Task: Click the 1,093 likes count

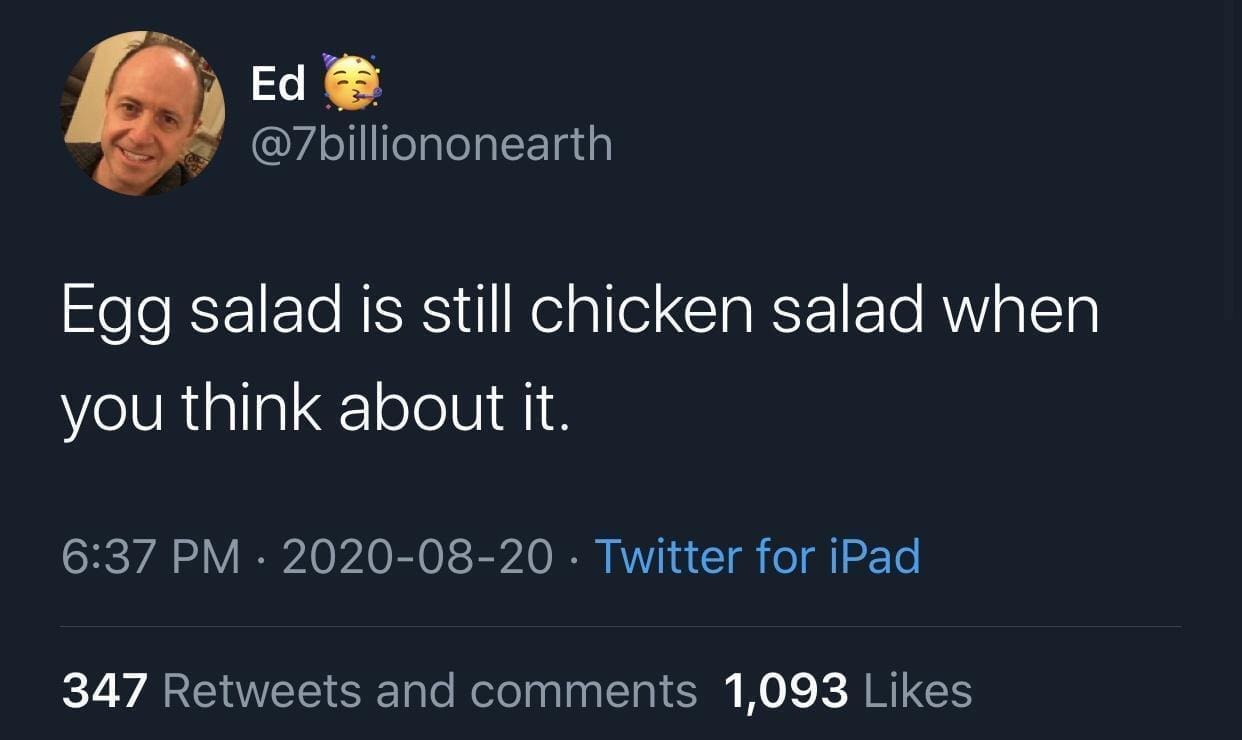Action: point(784,691)
